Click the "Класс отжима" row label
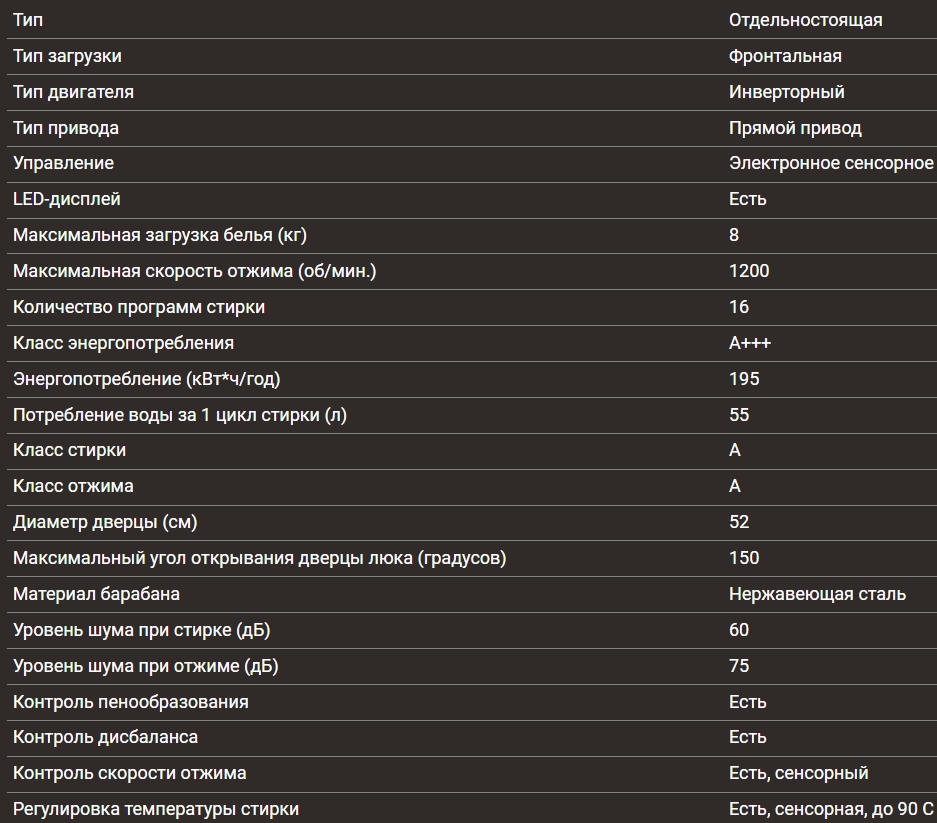 point(73,486)
